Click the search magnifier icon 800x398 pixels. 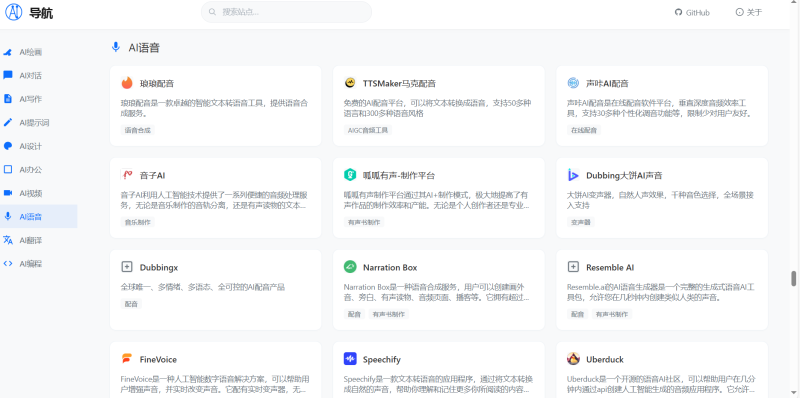212,12
